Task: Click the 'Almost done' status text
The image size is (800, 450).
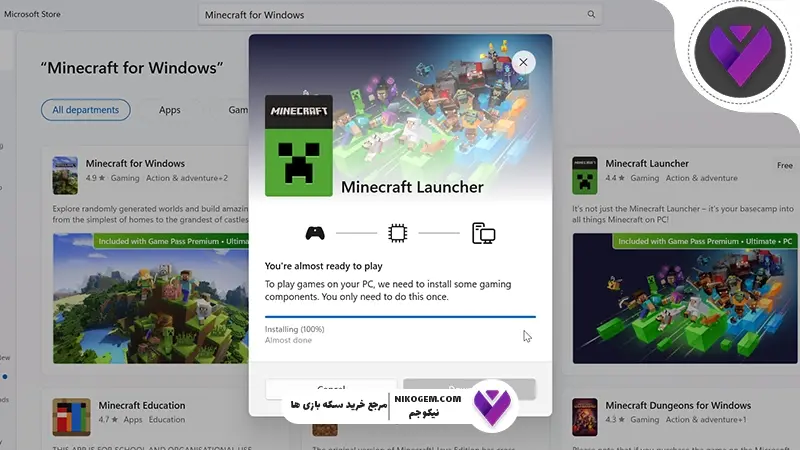Action: [x=288, y=340]
